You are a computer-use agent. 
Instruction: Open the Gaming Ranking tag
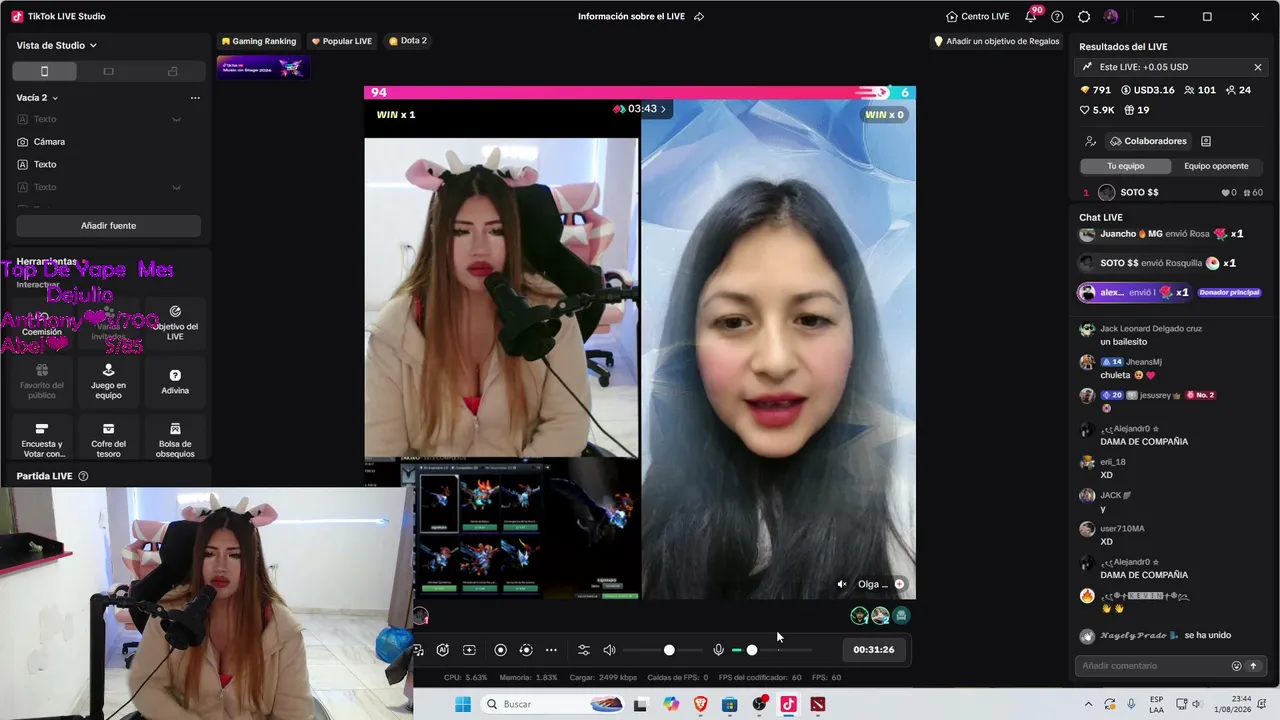coord(259,41)
